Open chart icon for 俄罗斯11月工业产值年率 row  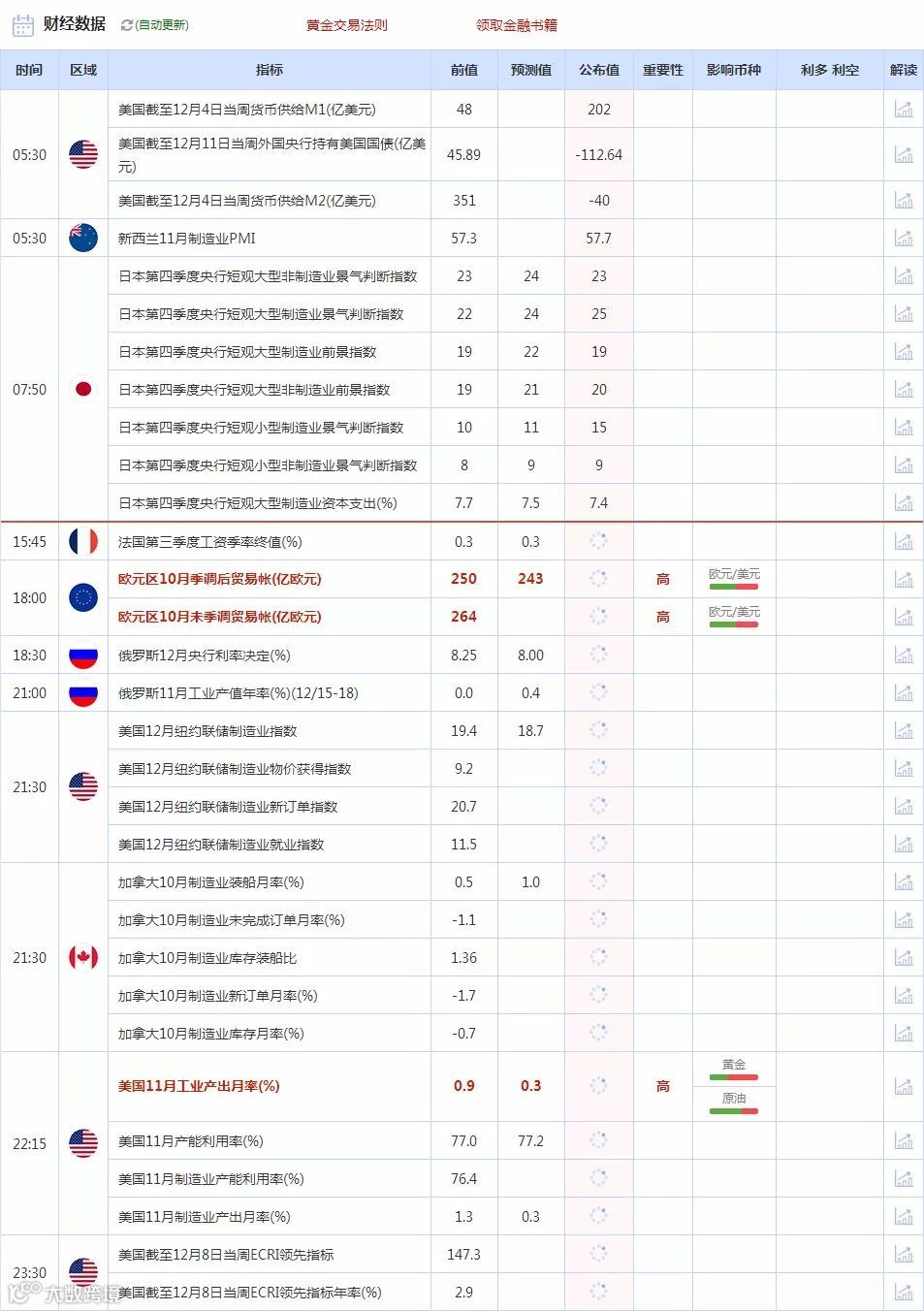(x=904, y=692)
